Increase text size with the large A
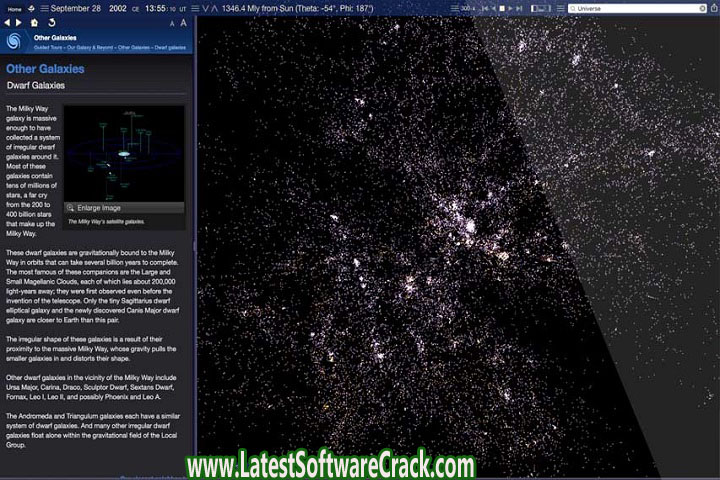Image resolution: width=720 pixels, height=480 pixels. click(183, 23)
